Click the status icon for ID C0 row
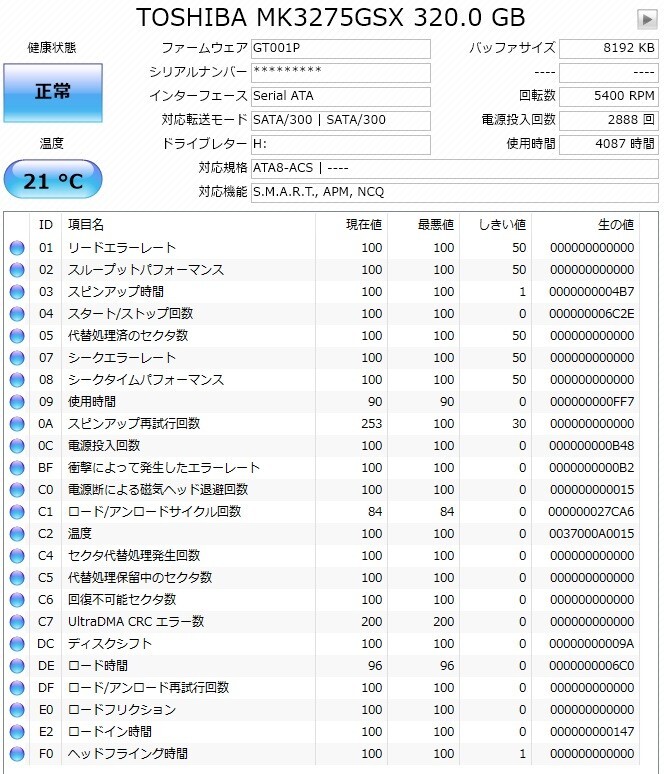The image size is (664, 774). (x=17, y=490)
